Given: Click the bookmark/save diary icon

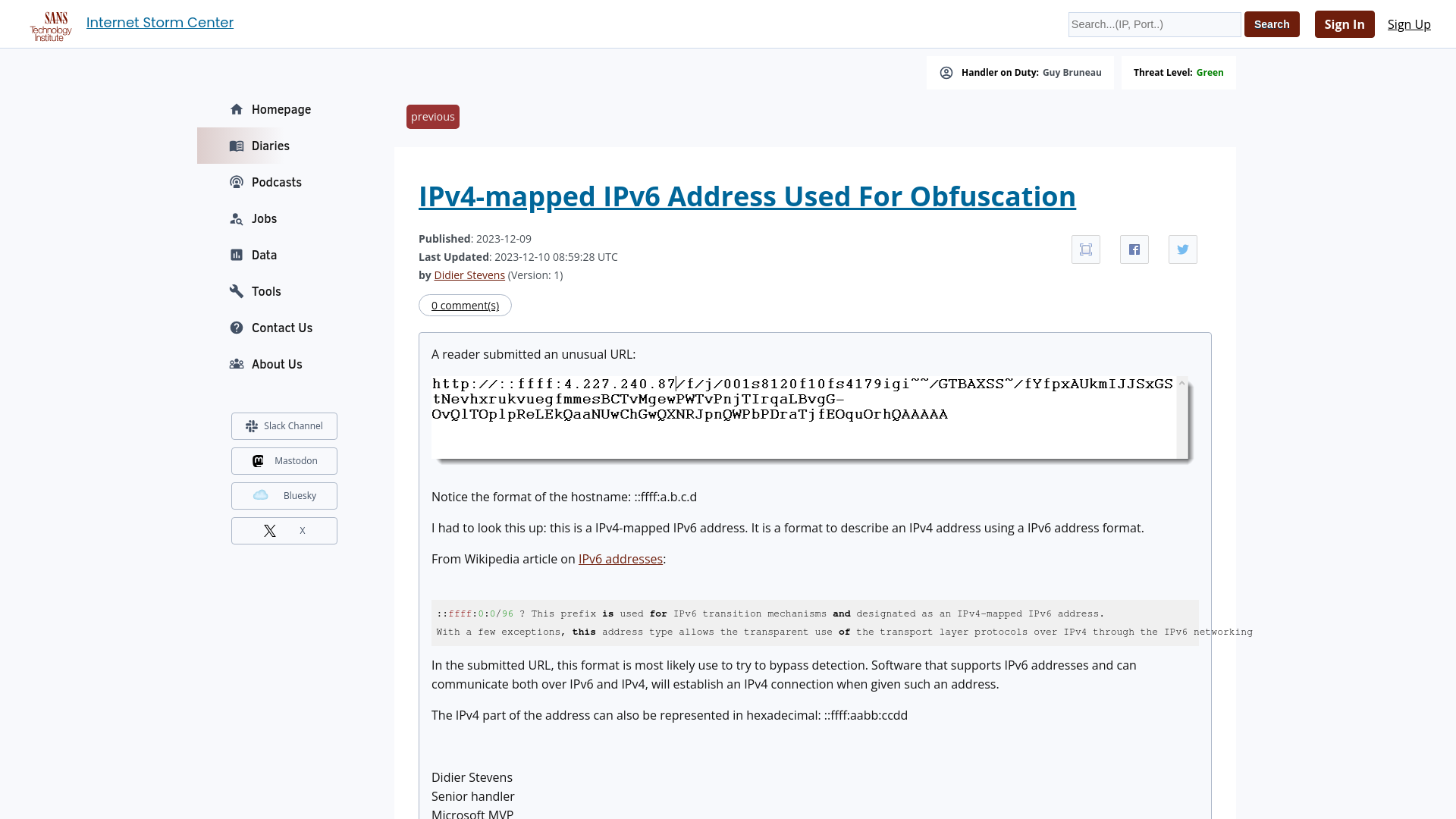Looking at the screenshot, I should click(x=1085, y=249).
